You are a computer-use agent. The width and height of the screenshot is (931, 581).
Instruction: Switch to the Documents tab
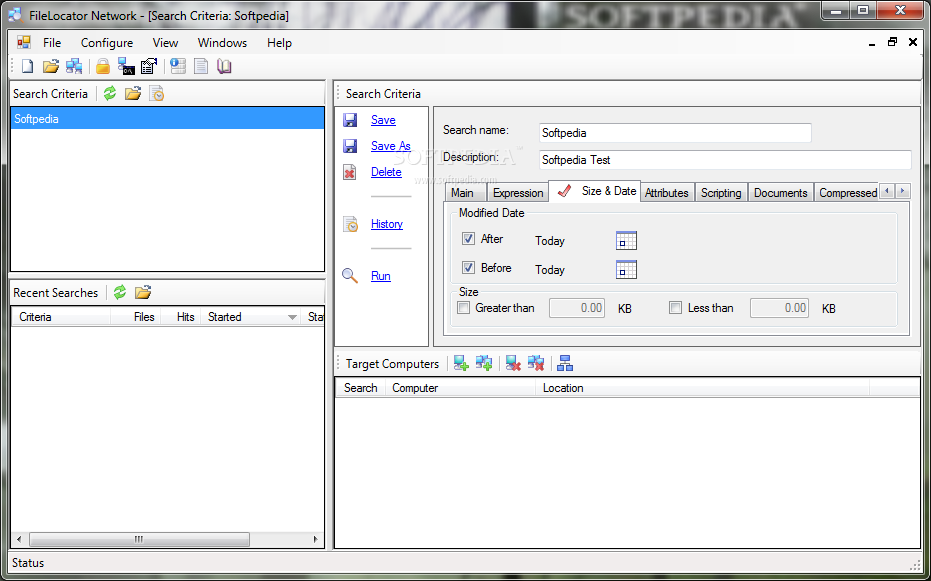[780, 193]
